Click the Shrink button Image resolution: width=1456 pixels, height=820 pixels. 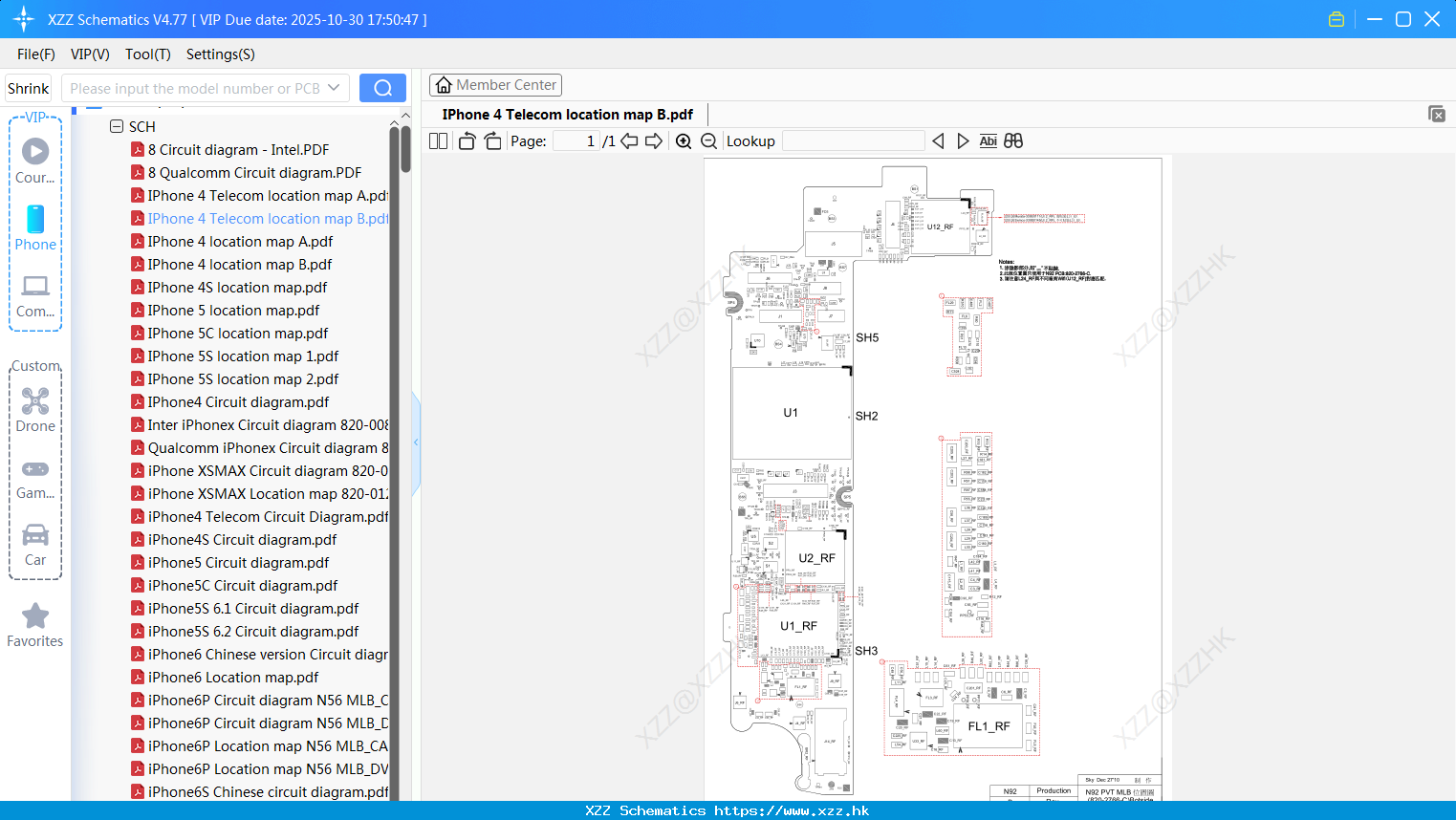point(28,88)
